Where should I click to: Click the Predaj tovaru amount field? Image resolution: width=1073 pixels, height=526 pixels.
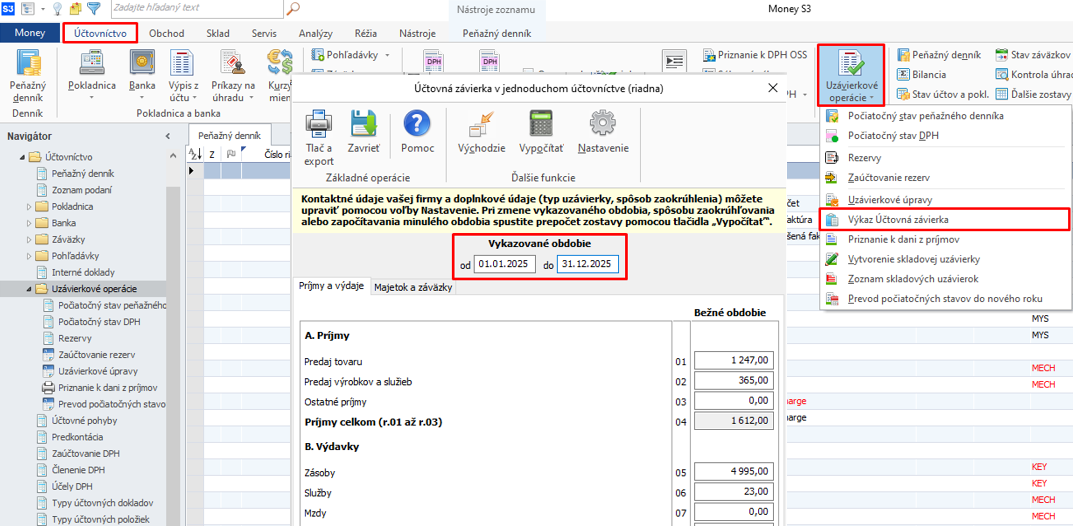tap(734, 361)
